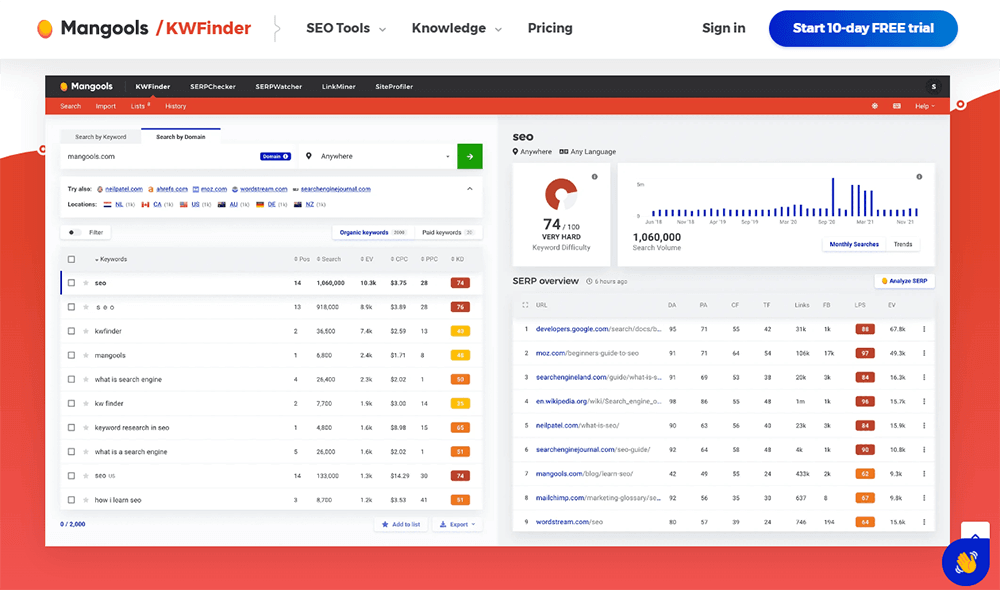This screenshot has height=590, width=1000.
Task: Open keyboard shortcuts icon in the red toolbar
Action: coord(897,106)
